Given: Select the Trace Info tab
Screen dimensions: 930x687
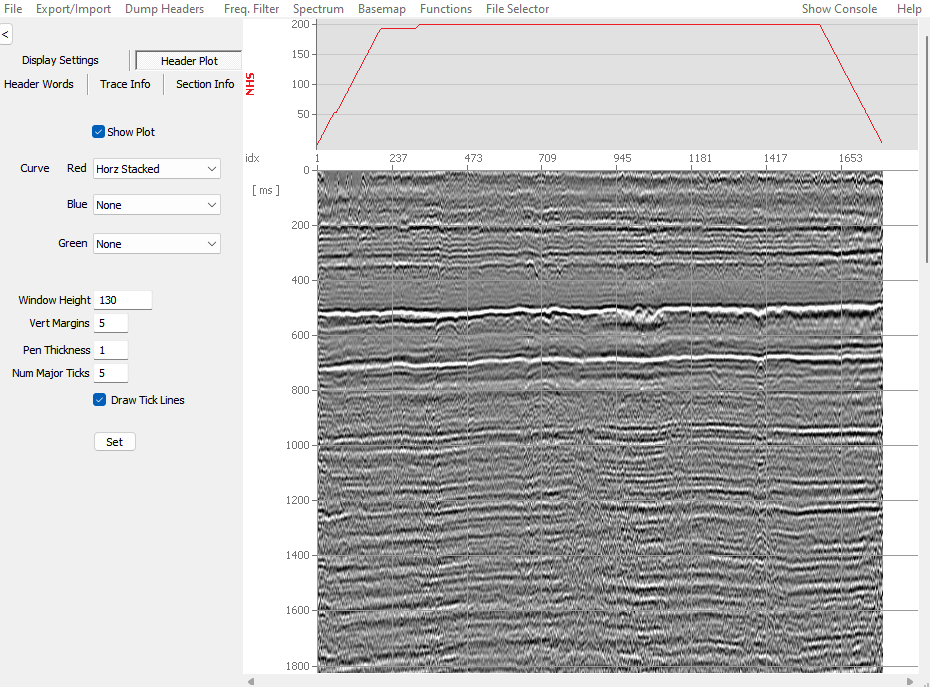Looking at the screenshot, I should (x=125, y=84).
